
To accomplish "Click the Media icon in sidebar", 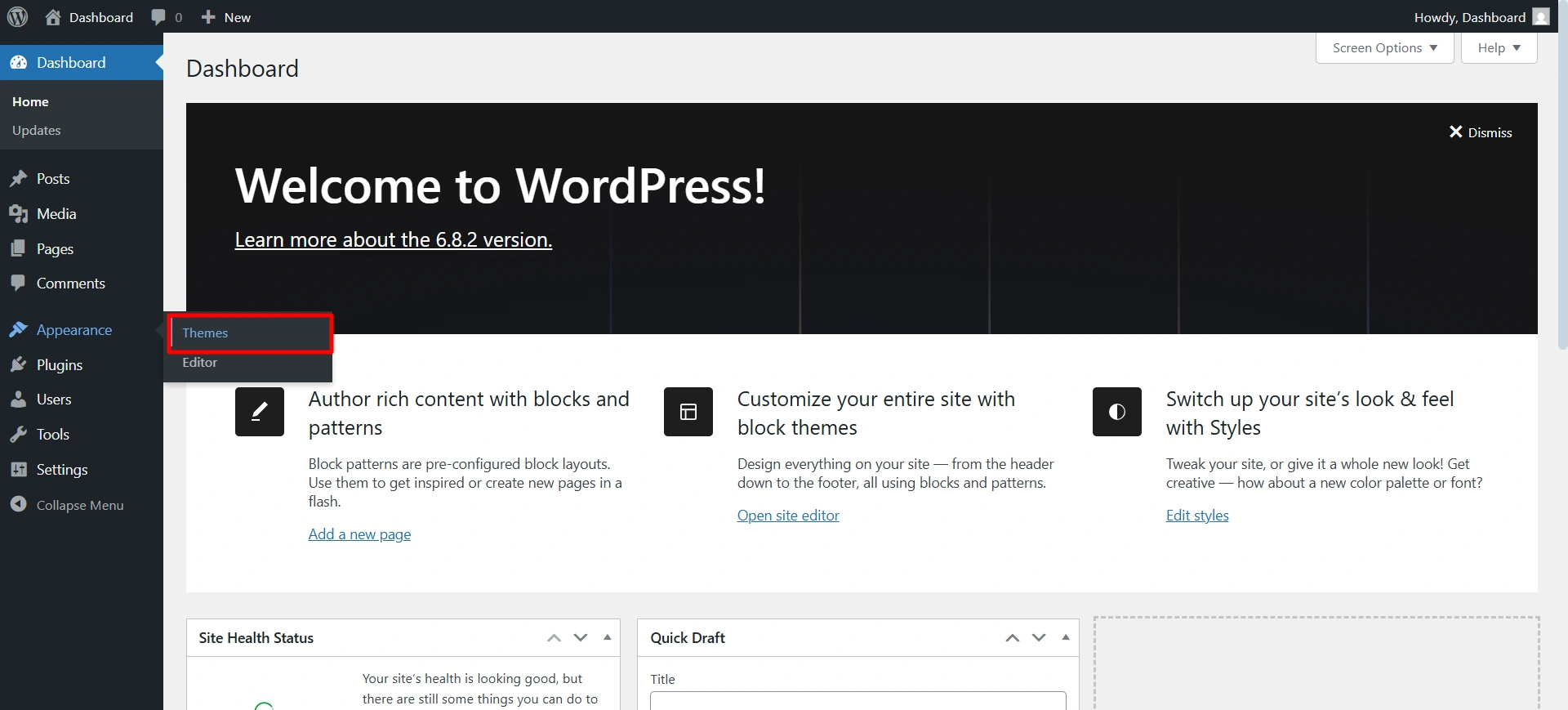I will [x=18, y=214].
